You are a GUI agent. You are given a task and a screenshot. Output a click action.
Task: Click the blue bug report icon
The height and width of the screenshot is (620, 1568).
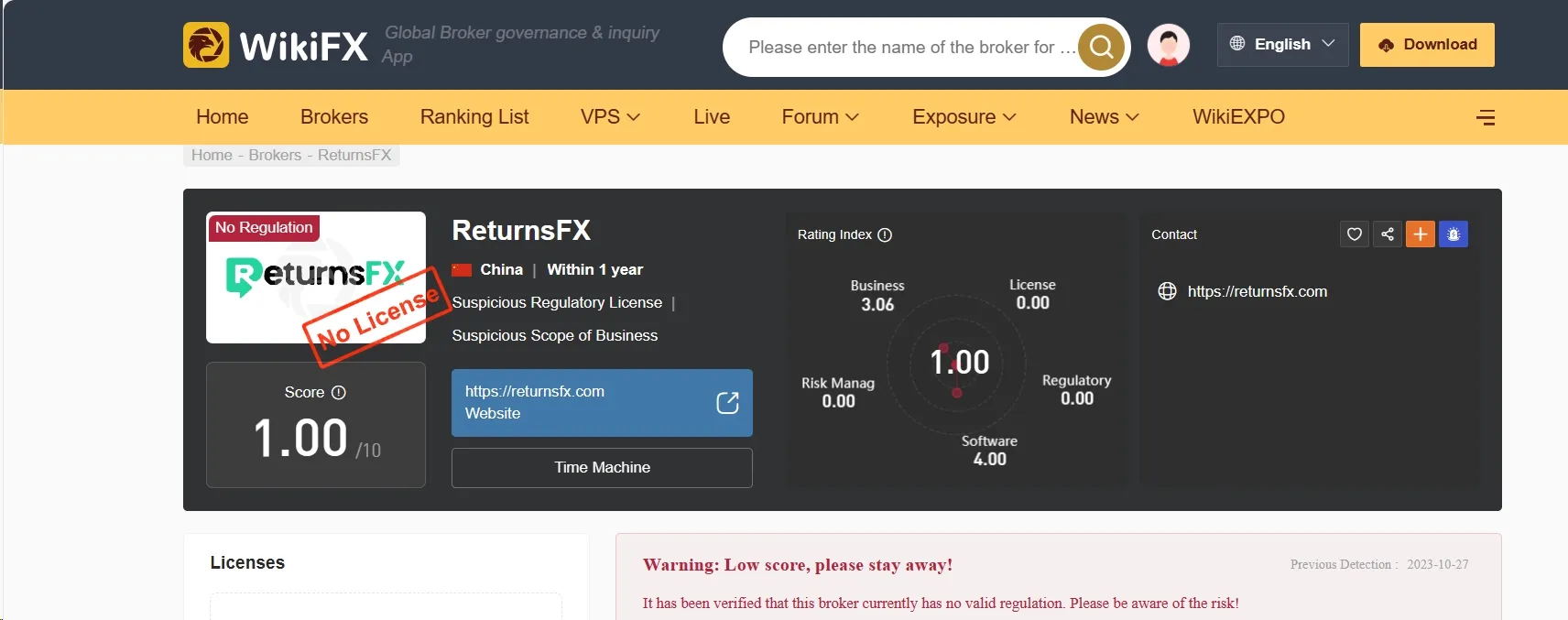[1454, 234]
